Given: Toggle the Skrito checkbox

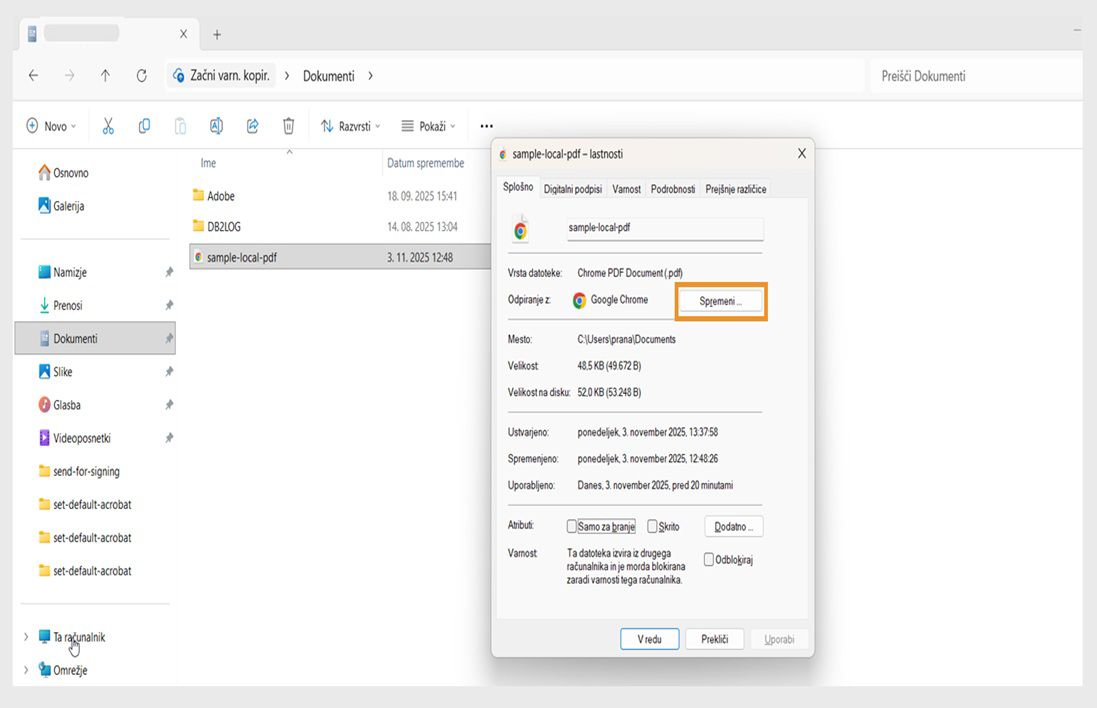Looking at the screenshot, I should (652, 526).
